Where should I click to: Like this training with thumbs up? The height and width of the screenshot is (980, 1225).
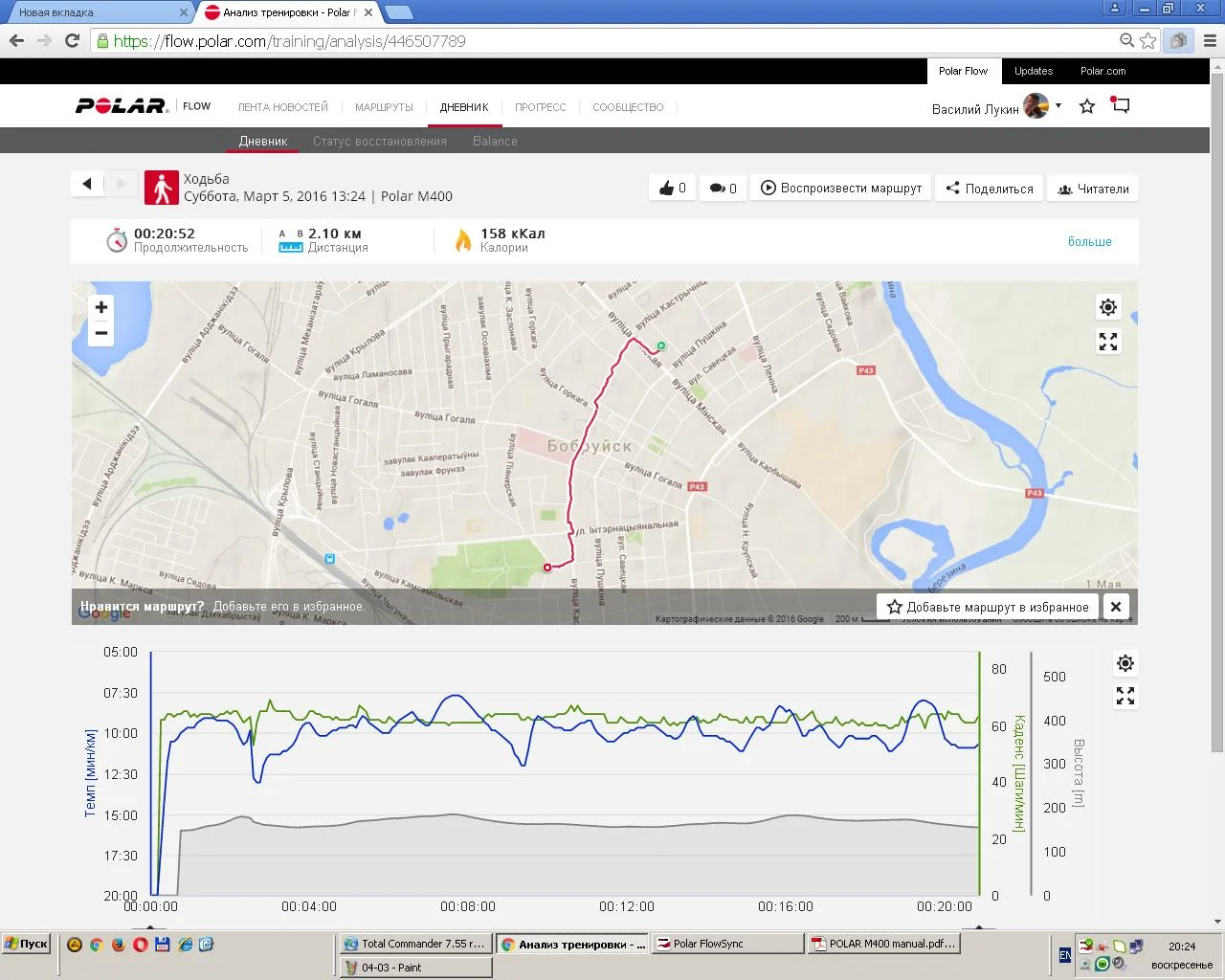pos(672,189)
